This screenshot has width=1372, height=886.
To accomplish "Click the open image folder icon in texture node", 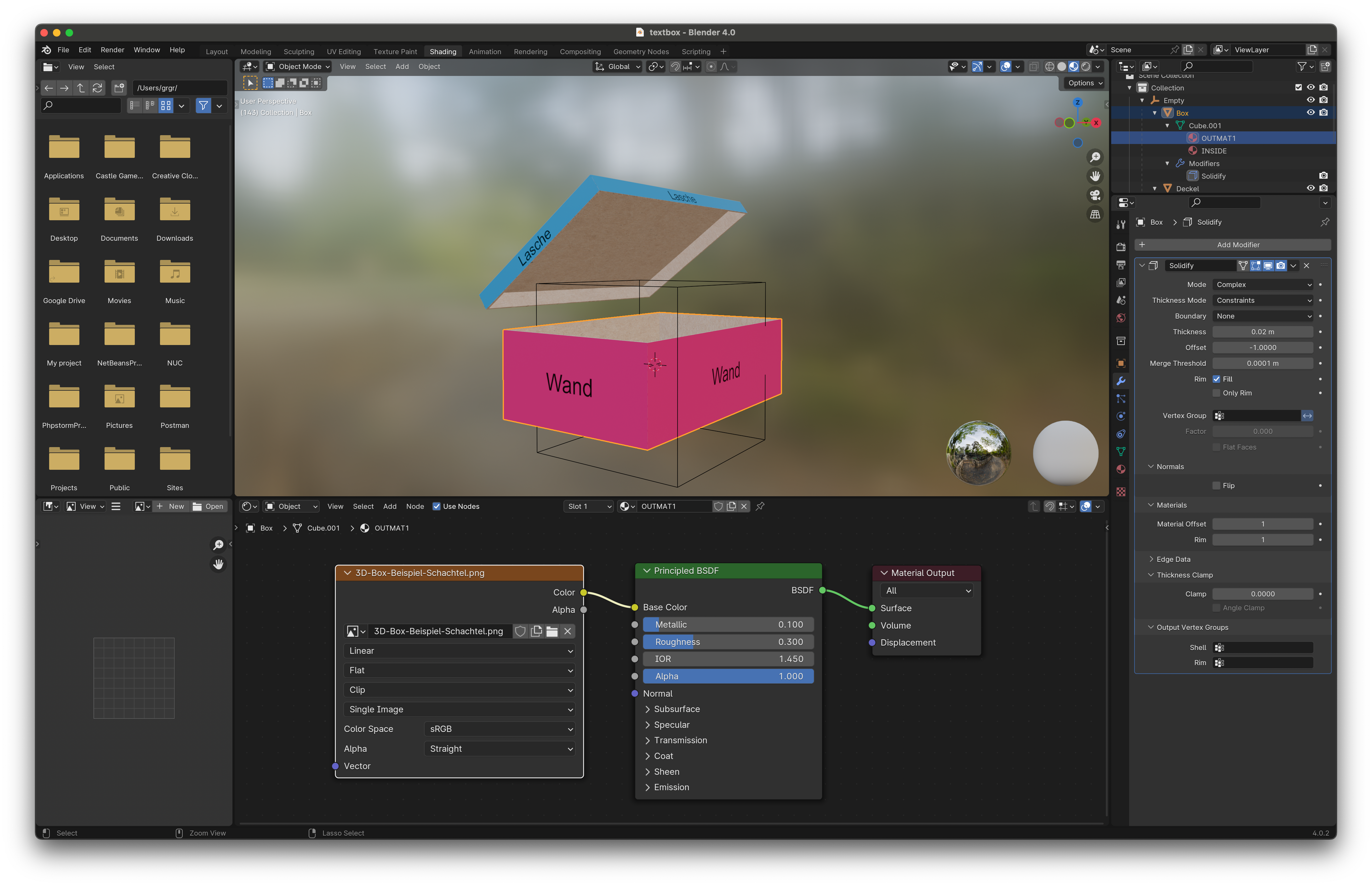I will (x=552, y=631).
